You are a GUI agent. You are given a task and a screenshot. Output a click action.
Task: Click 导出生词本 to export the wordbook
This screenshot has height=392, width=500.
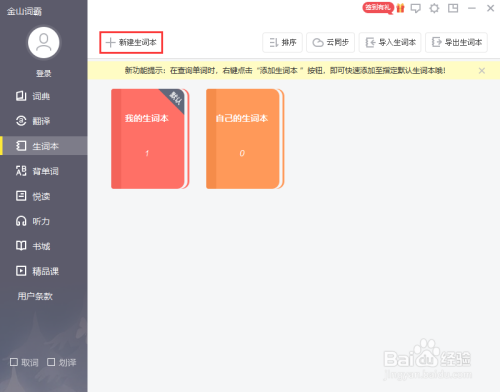pyautogui.click(x=456, y=42)
